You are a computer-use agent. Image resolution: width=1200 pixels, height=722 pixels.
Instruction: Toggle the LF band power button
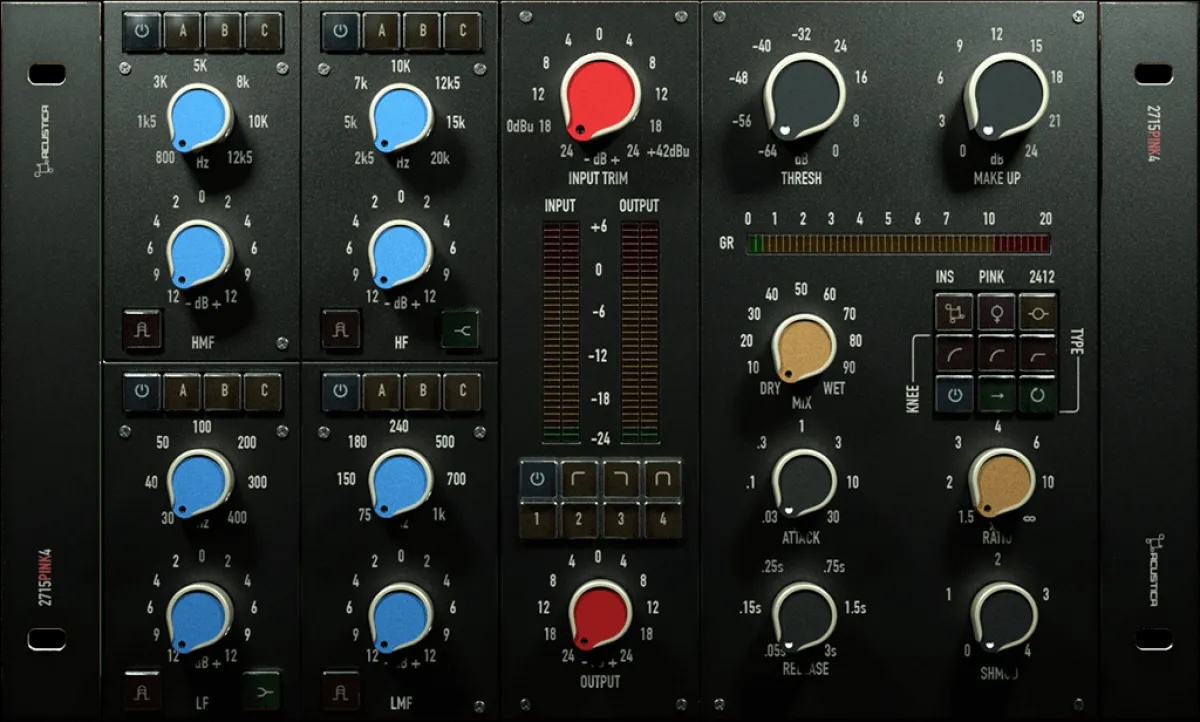tap(142, 391)
